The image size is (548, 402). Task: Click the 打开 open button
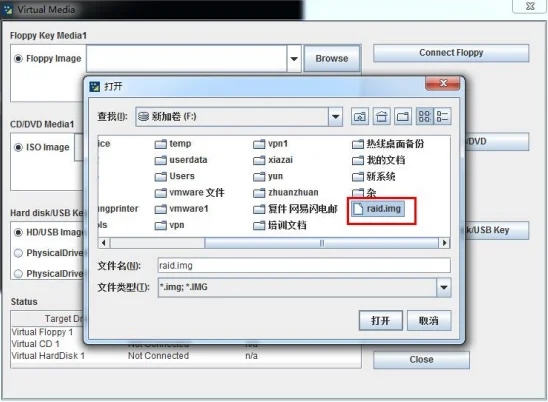pyautogui.click(x=381, y=320)
